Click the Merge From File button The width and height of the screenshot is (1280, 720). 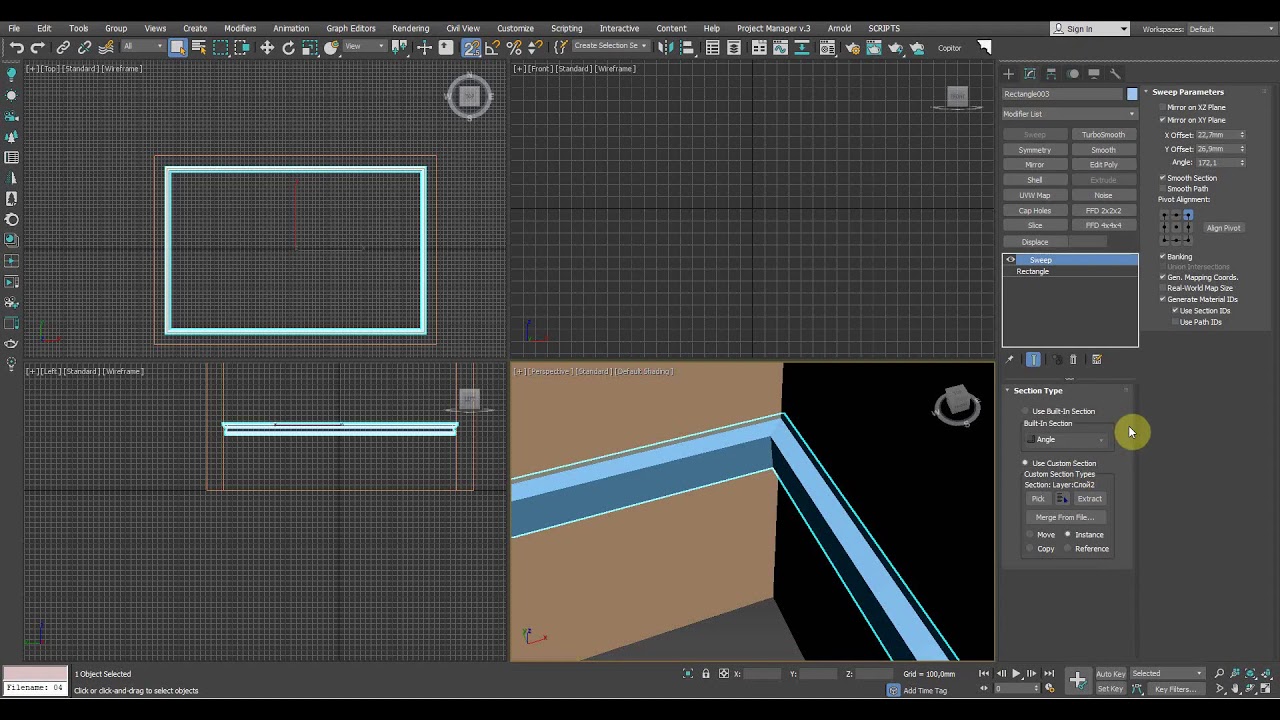click(1065, 518)
